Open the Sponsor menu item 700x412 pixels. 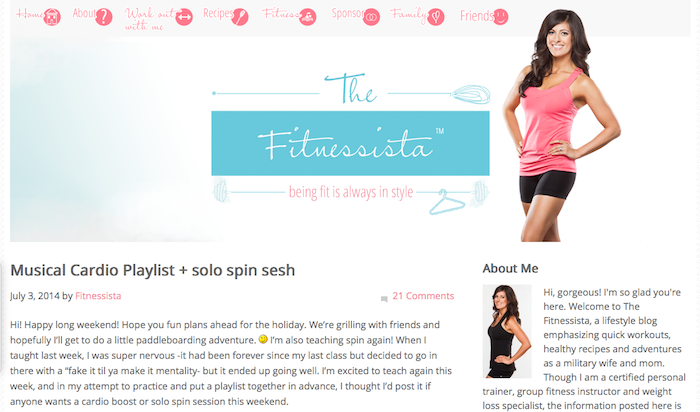347,13
